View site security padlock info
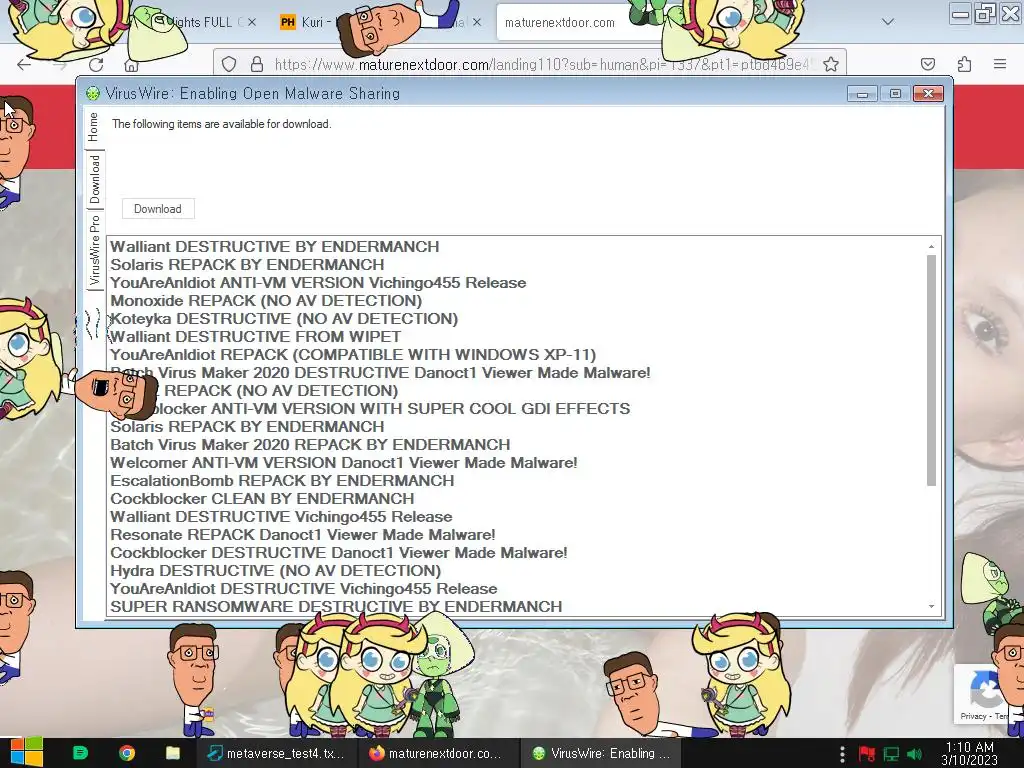This screenshot has width=1024, height=768. click(257, 64)
